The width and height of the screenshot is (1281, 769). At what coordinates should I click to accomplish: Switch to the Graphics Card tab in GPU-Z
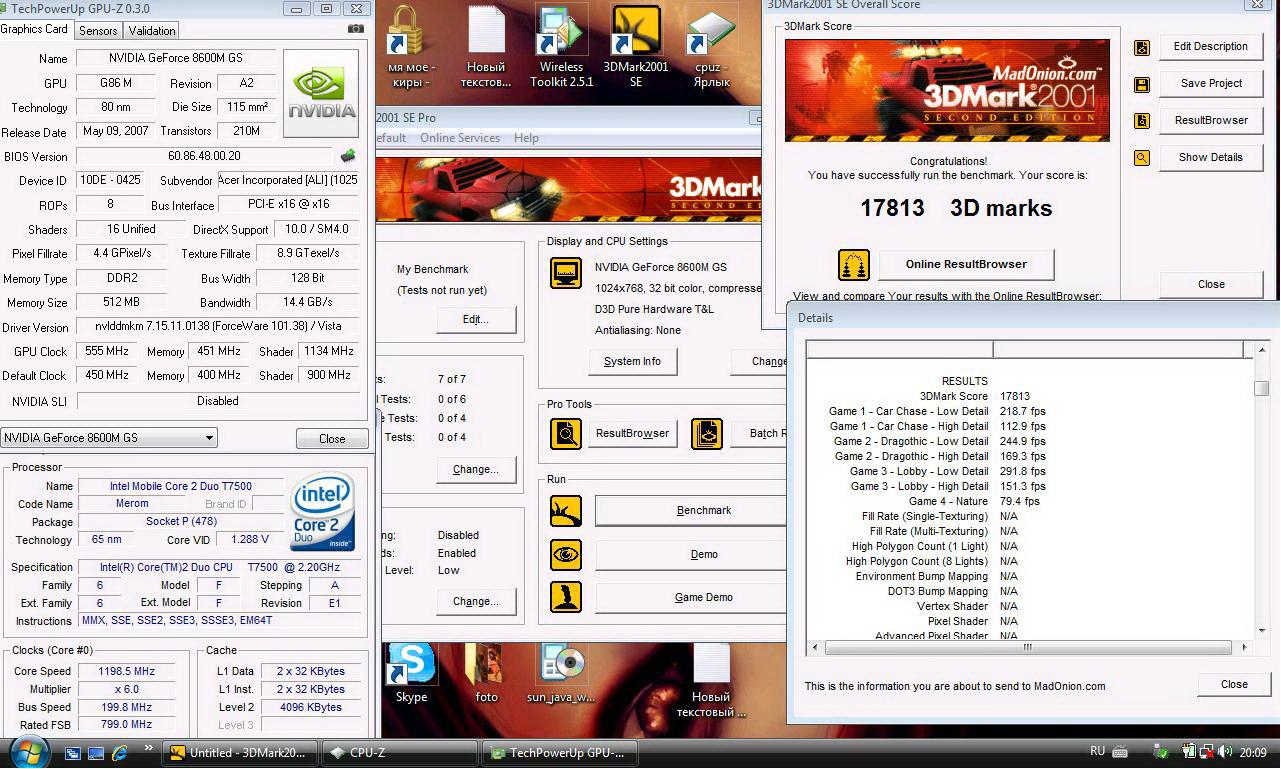tap(35, 29)
